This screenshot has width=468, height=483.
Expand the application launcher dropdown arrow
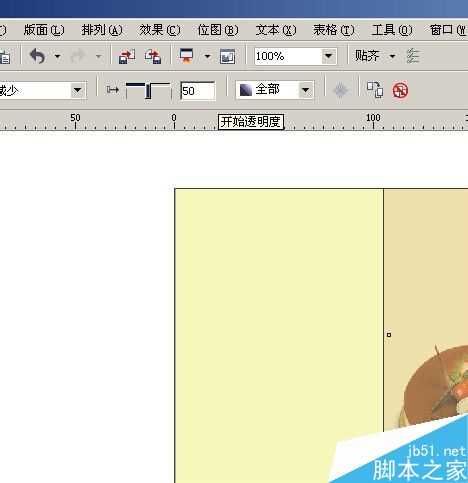coord(207,56)
